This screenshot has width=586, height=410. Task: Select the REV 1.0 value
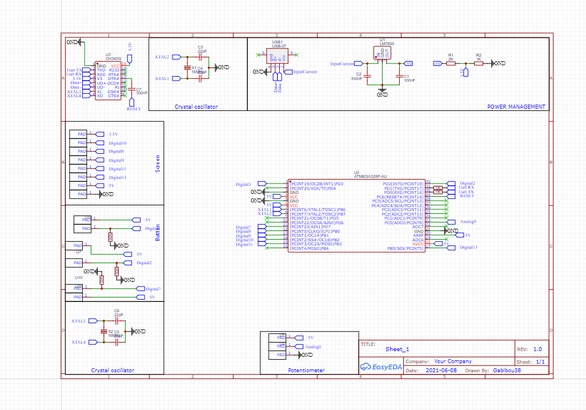pos(537,349)
